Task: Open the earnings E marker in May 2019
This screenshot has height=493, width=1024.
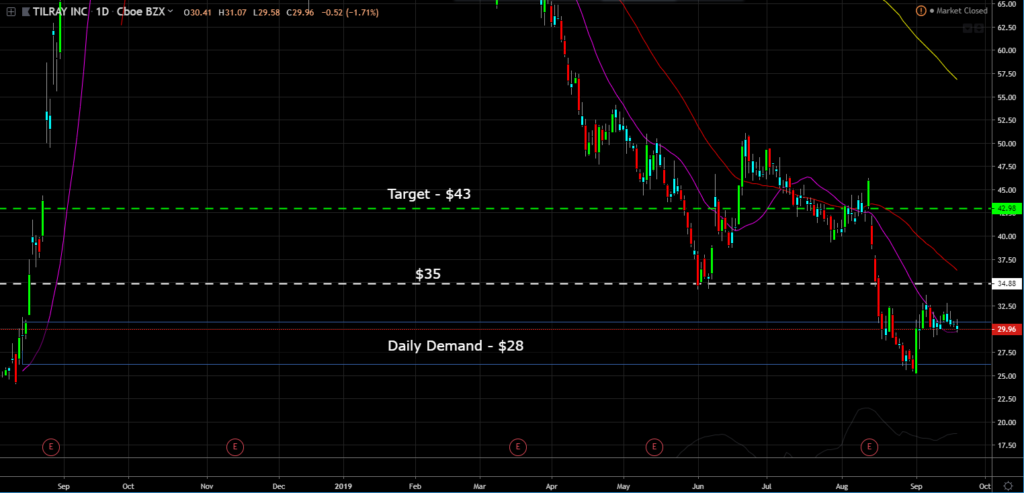Action: point(654,447)
